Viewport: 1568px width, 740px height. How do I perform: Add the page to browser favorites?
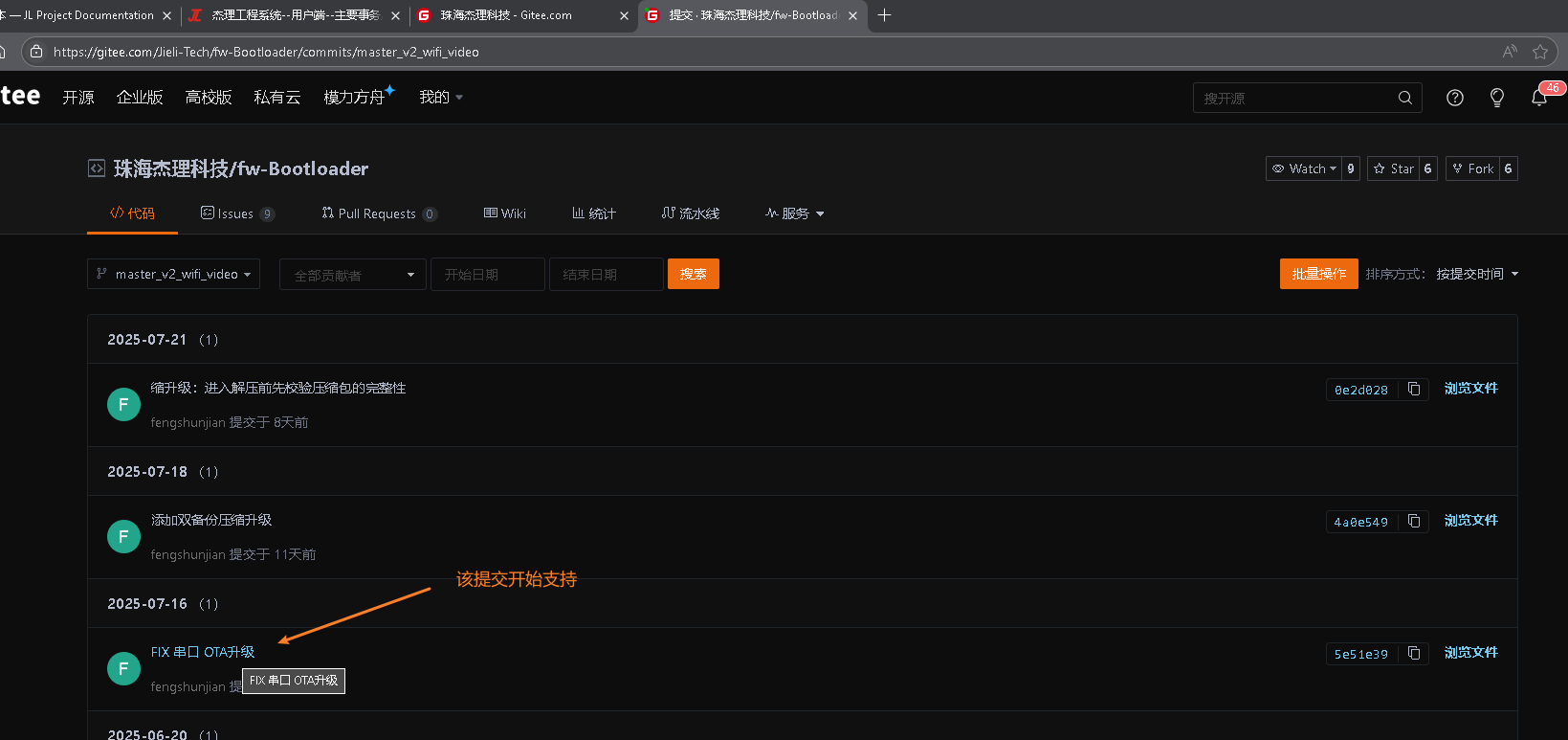(1540, 52)
